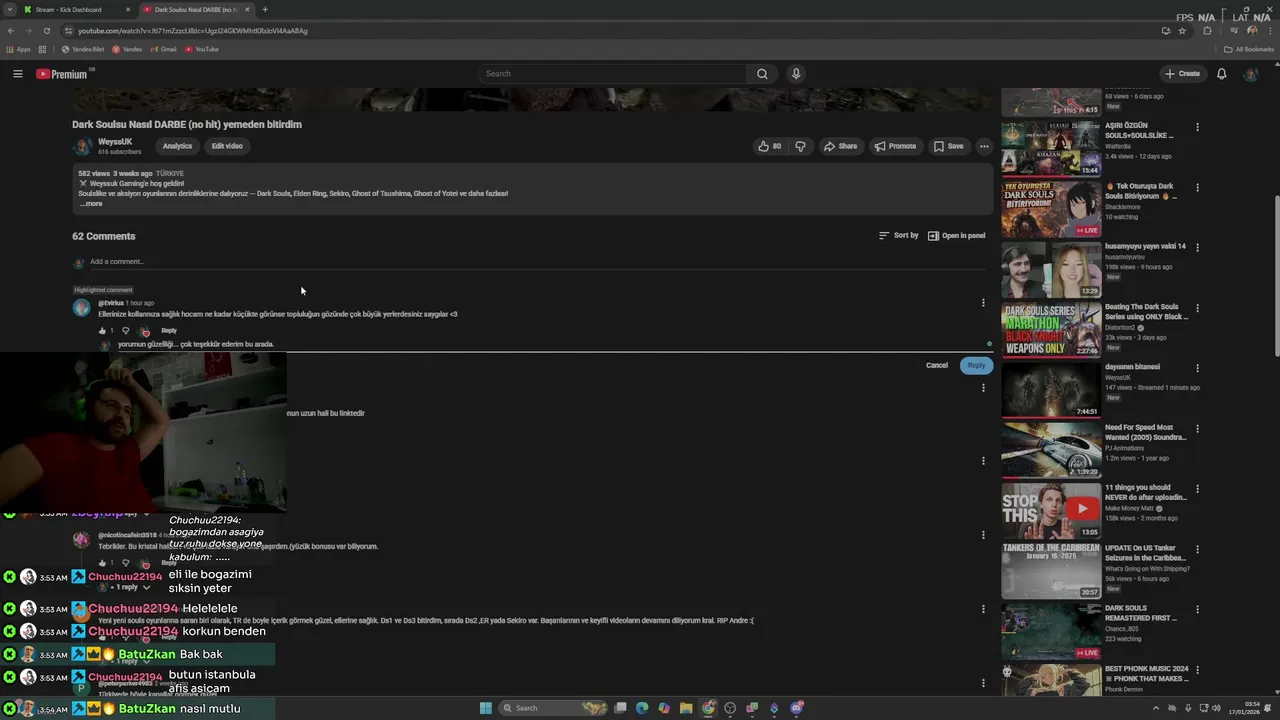1280x720 pixels.
Task: Click Reply under @Evirius comment
Action: 169,330
